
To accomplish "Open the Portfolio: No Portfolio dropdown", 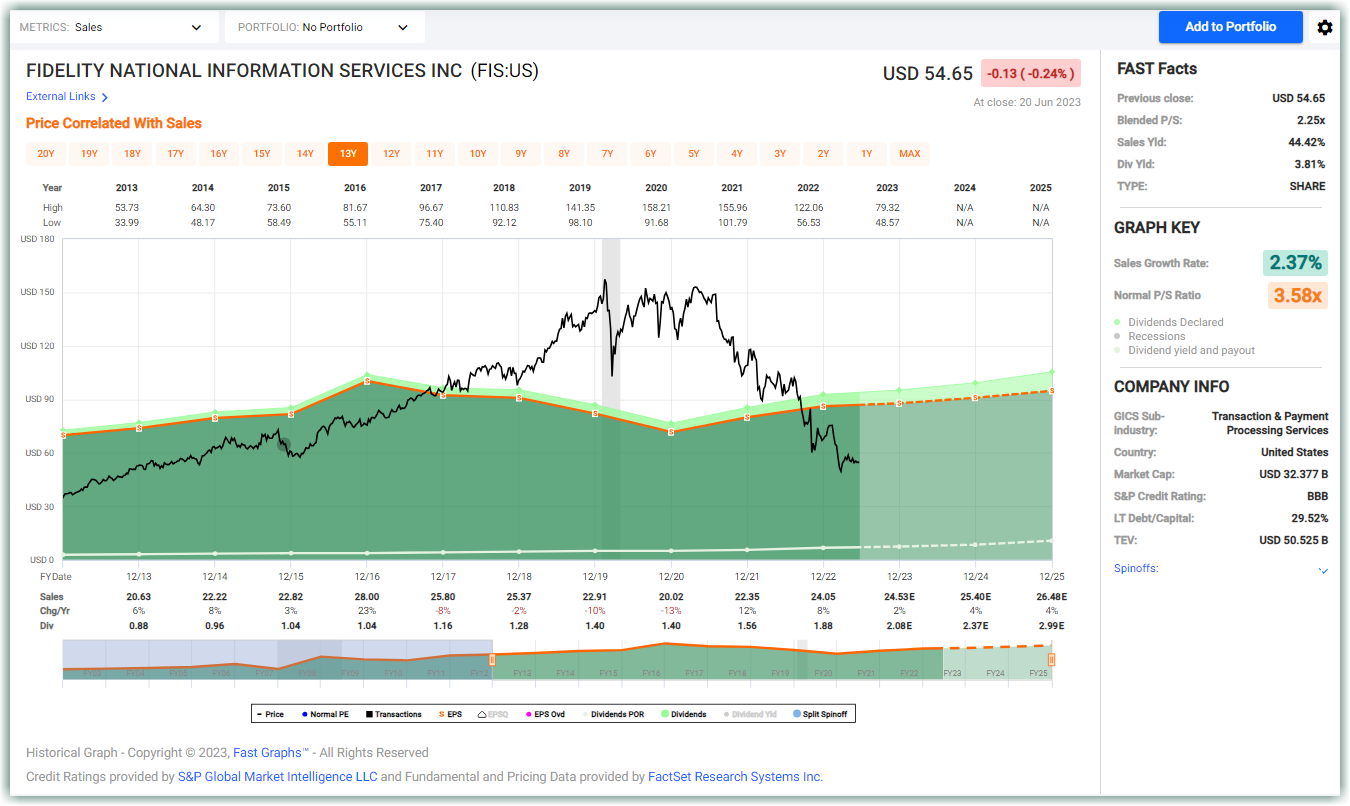I will [x=325, y=27].
